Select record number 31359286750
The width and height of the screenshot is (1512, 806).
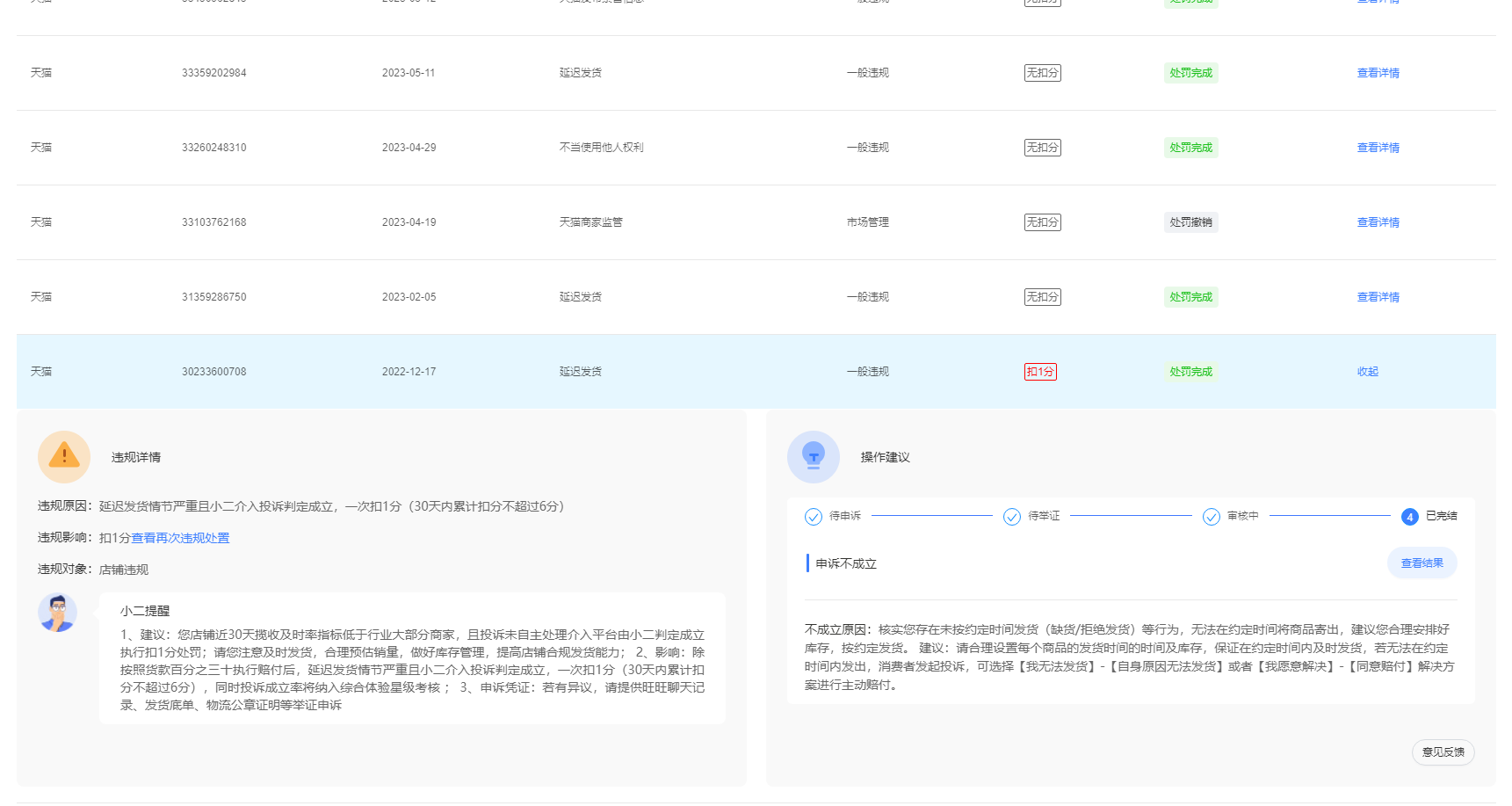214,297
